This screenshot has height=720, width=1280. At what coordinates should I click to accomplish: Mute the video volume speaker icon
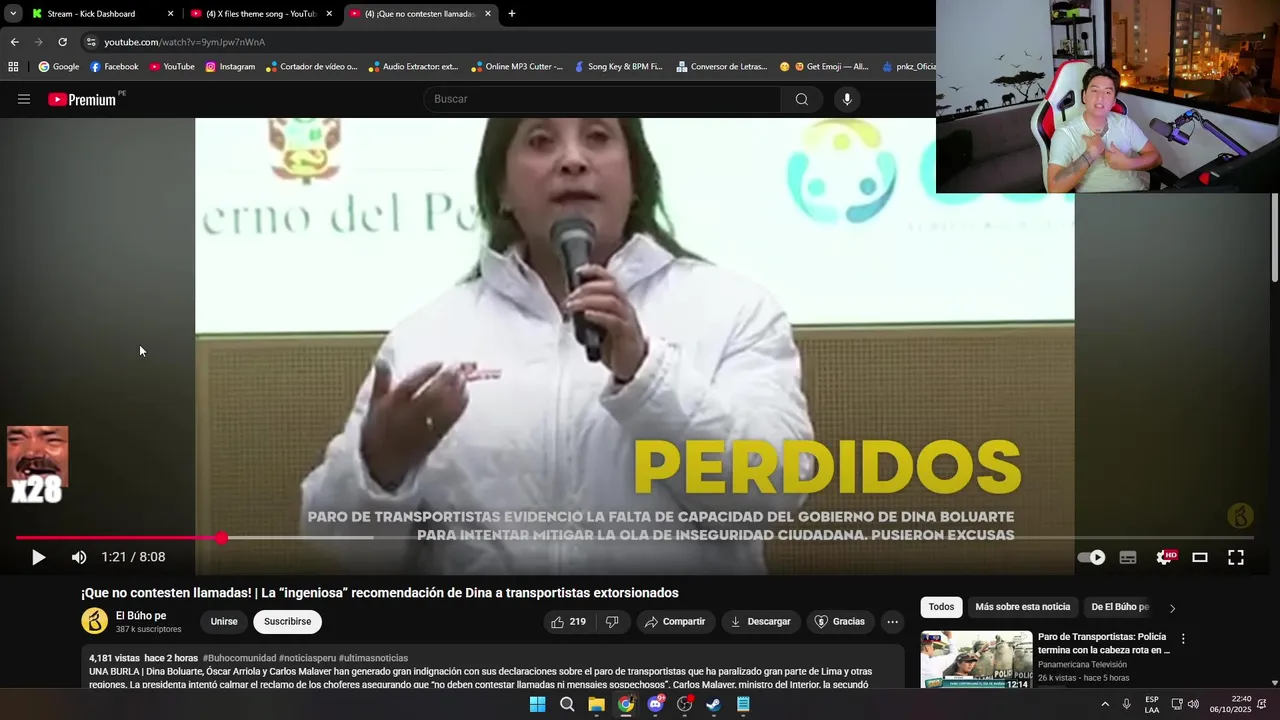click(79, 558)
